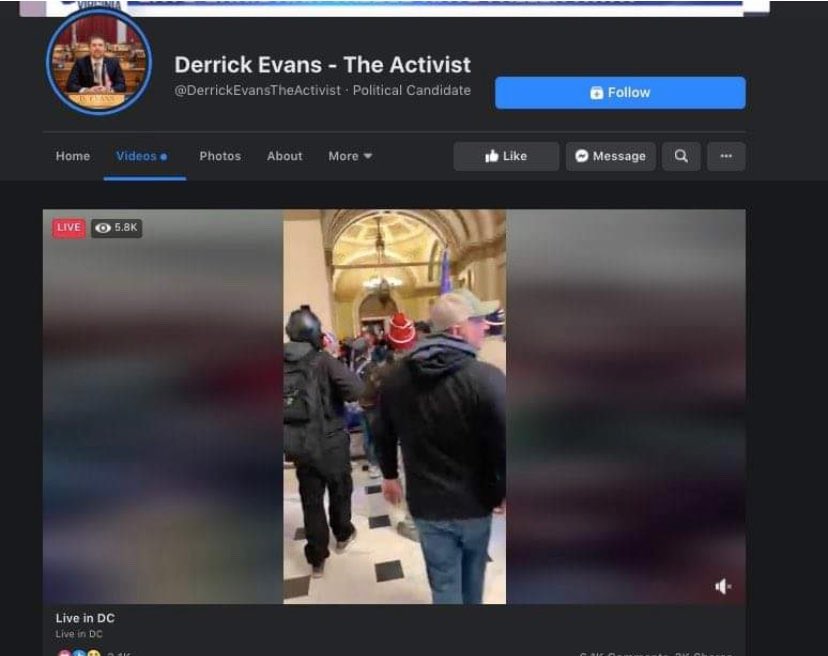View the About tab
The height and width of the screenshot is (656, 828).
[284, 156]
